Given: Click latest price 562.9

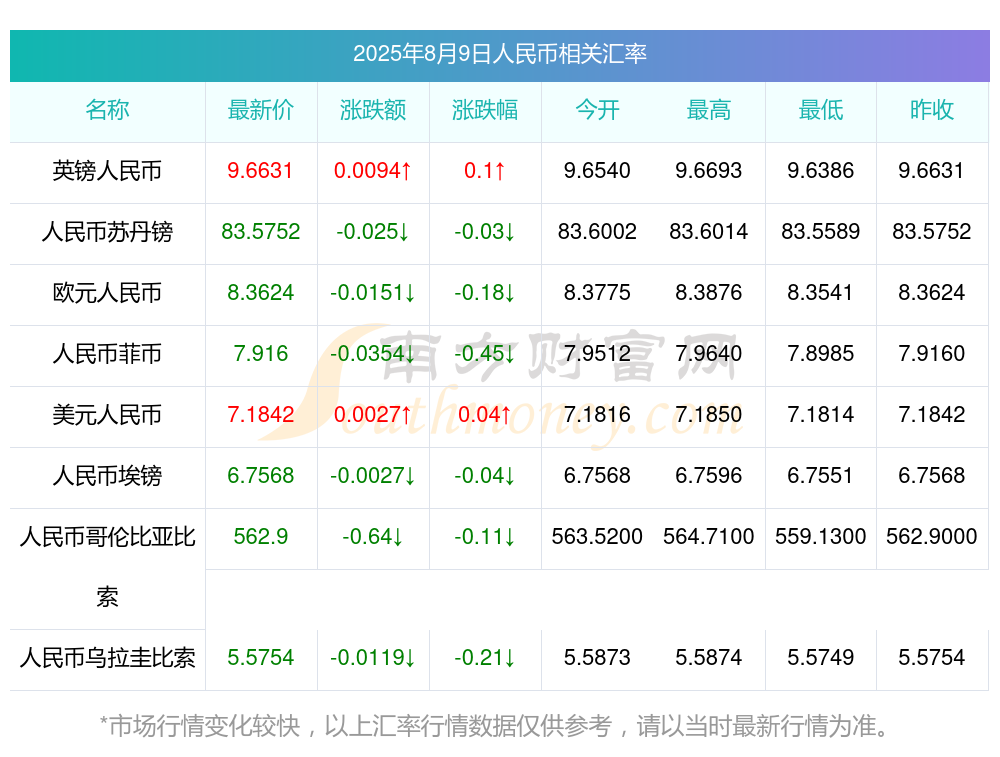Looking at the screenshot, I should 261,536.
